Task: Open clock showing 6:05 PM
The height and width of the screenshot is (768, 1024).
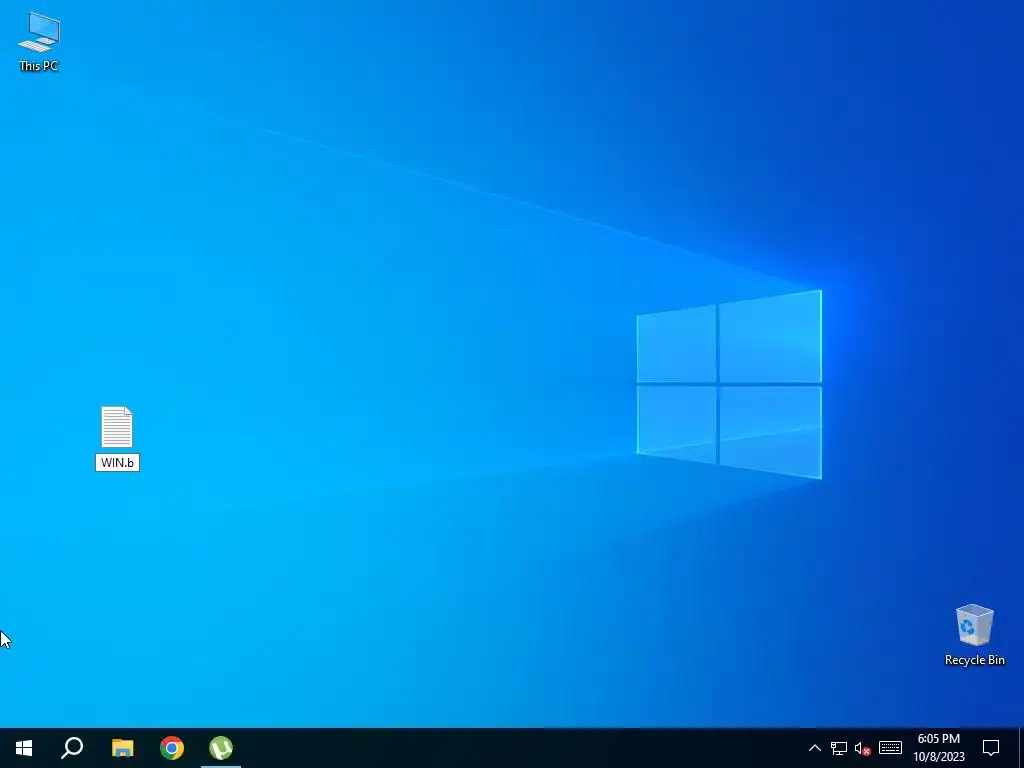Action: point(938,748)
